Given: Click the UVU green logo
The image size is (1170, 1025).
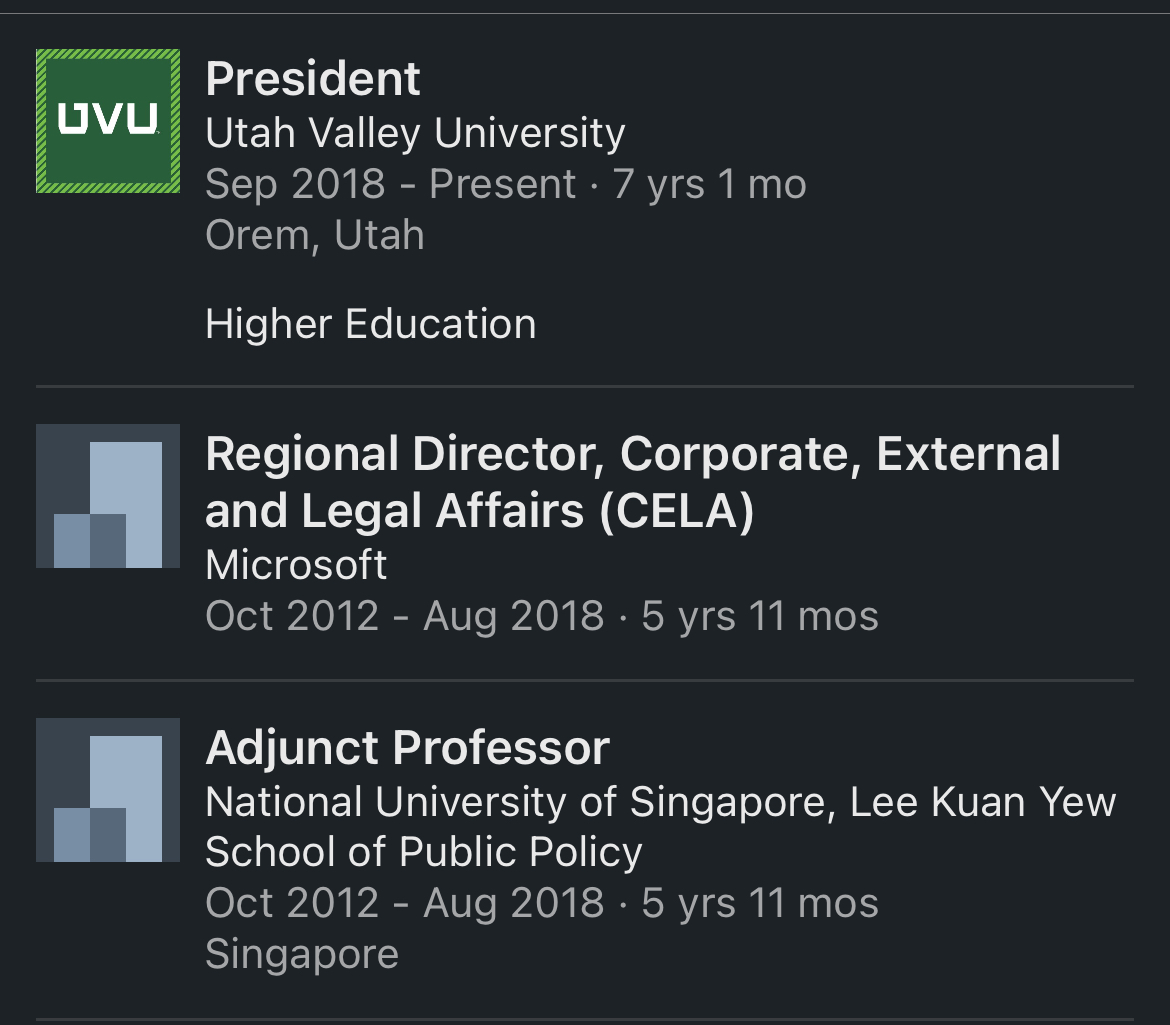Looking at the screenshot, I should pos(108,121).
